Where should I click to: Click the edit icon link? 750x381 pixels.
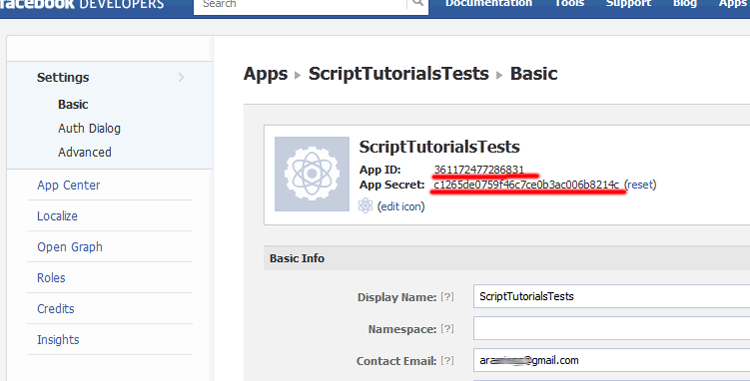pos(400,207)
